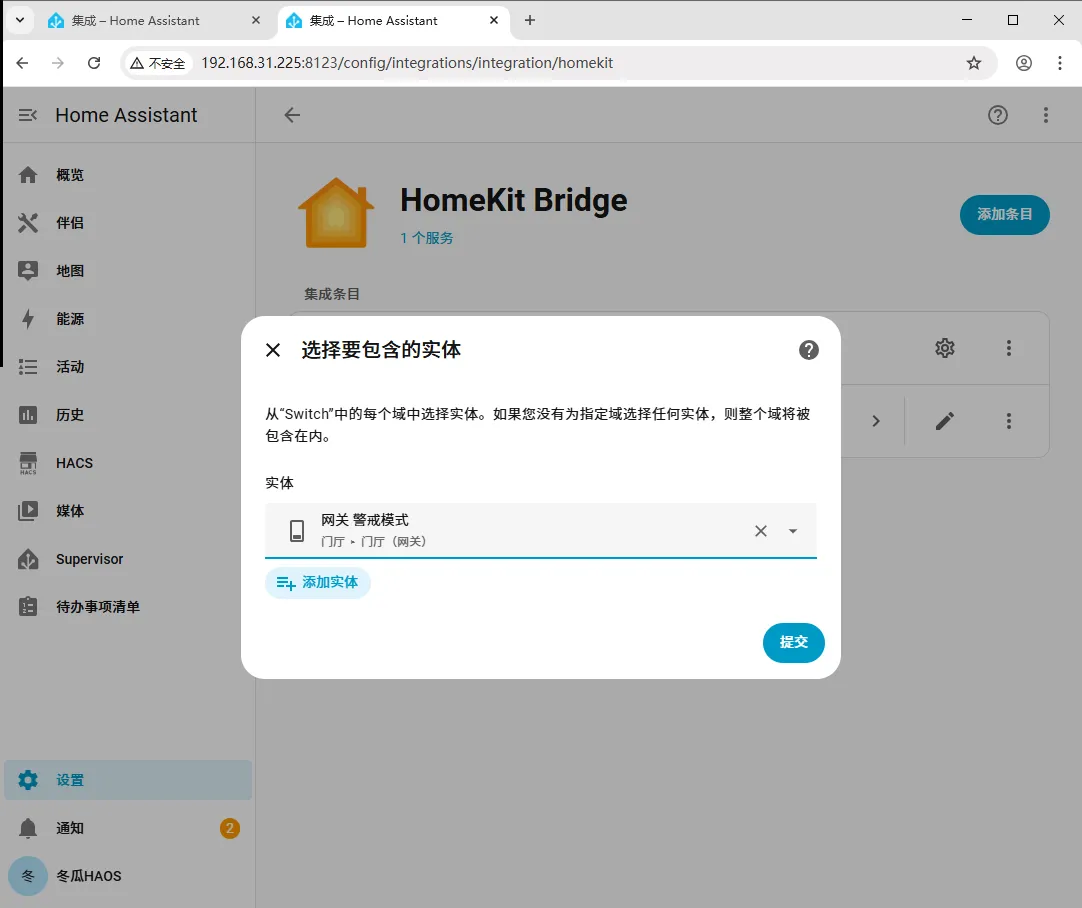The height and width of the screenshot is (908, 1082).
Task: Close the first browser tab
Action: pos(256,21)
